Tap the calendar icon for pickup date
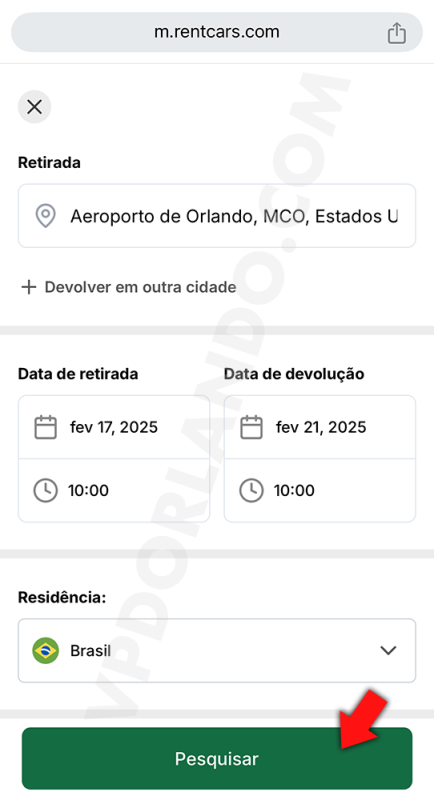Viewport: 434px width, 800px height. (45, 427)
